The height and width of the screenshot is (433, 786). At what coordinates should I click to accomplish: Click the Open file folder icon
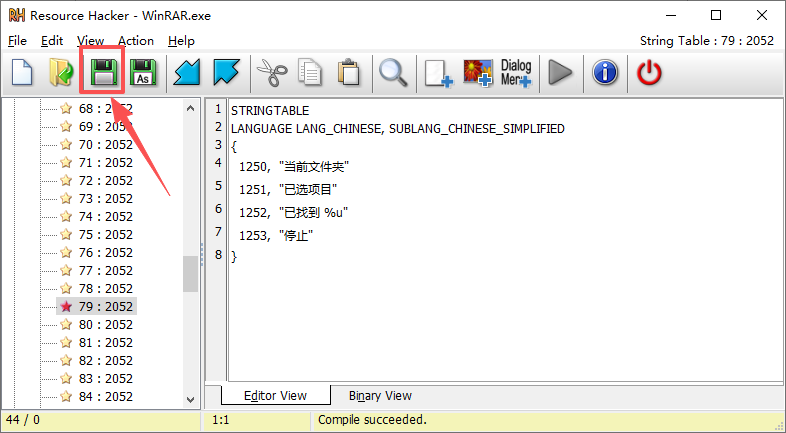[x=61, y=73]
